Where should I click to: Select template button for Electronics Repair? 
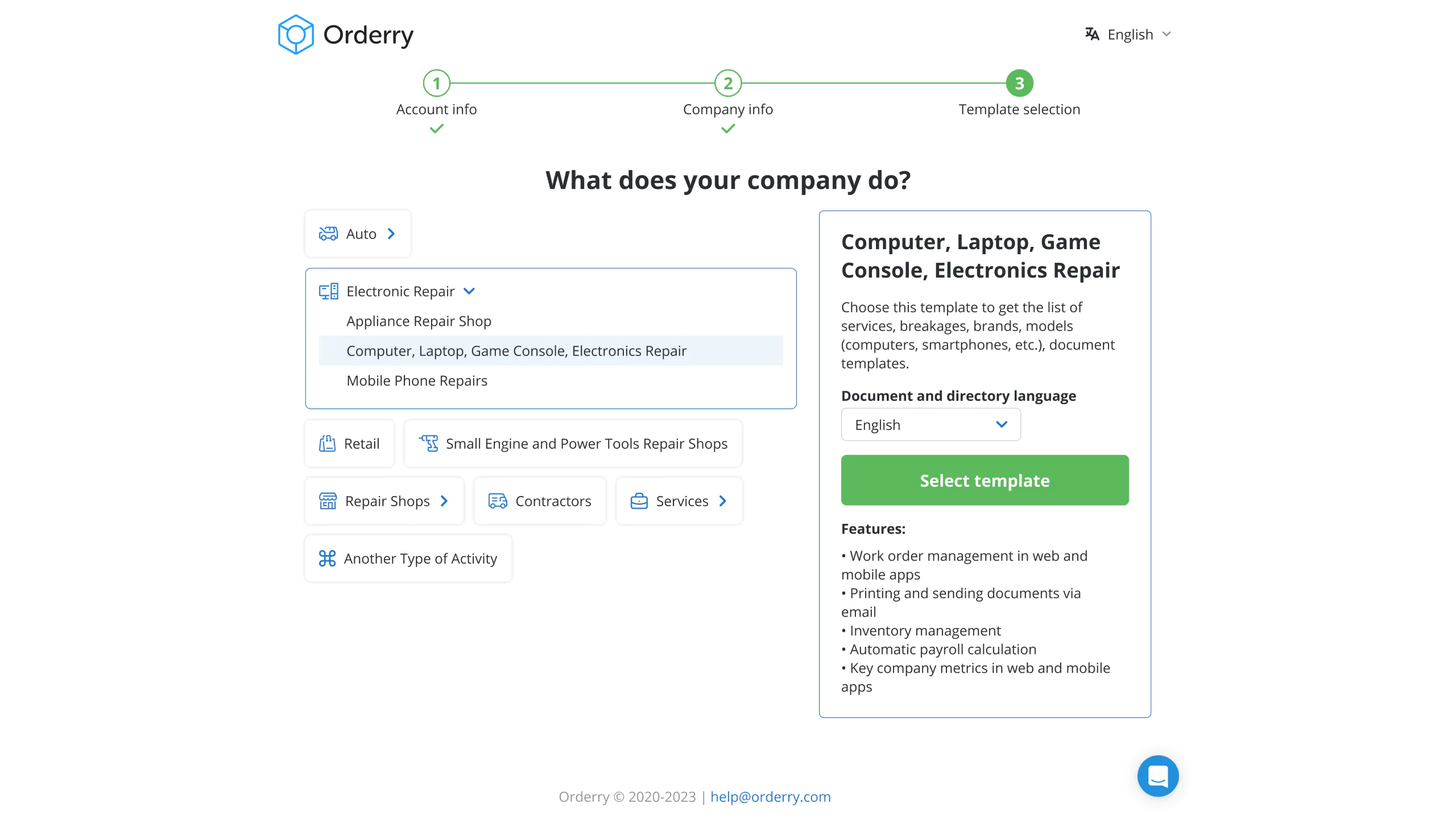tap(984, 480)
